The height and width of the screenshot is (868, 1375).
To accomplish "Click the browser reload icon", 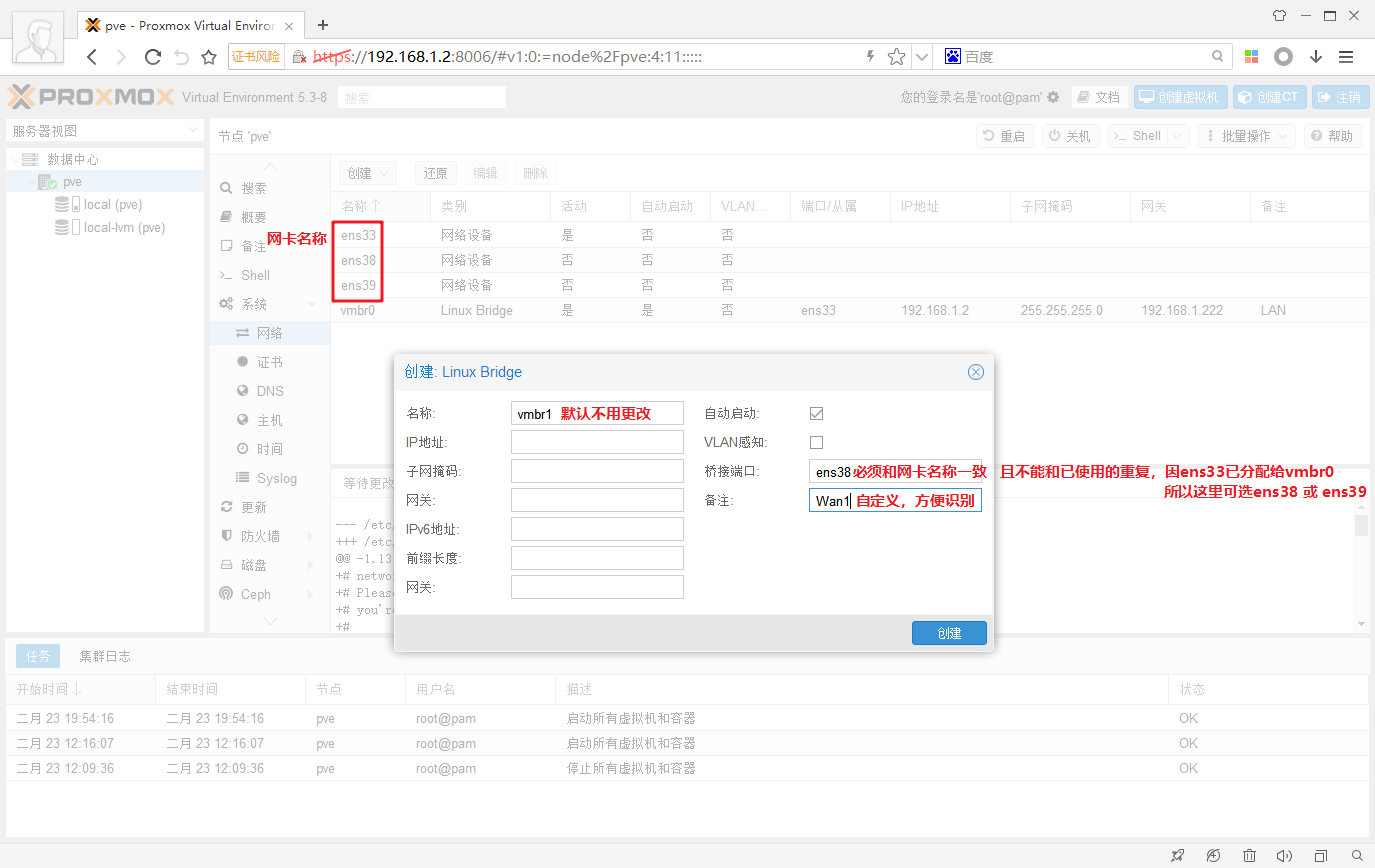I will (153, 57).
